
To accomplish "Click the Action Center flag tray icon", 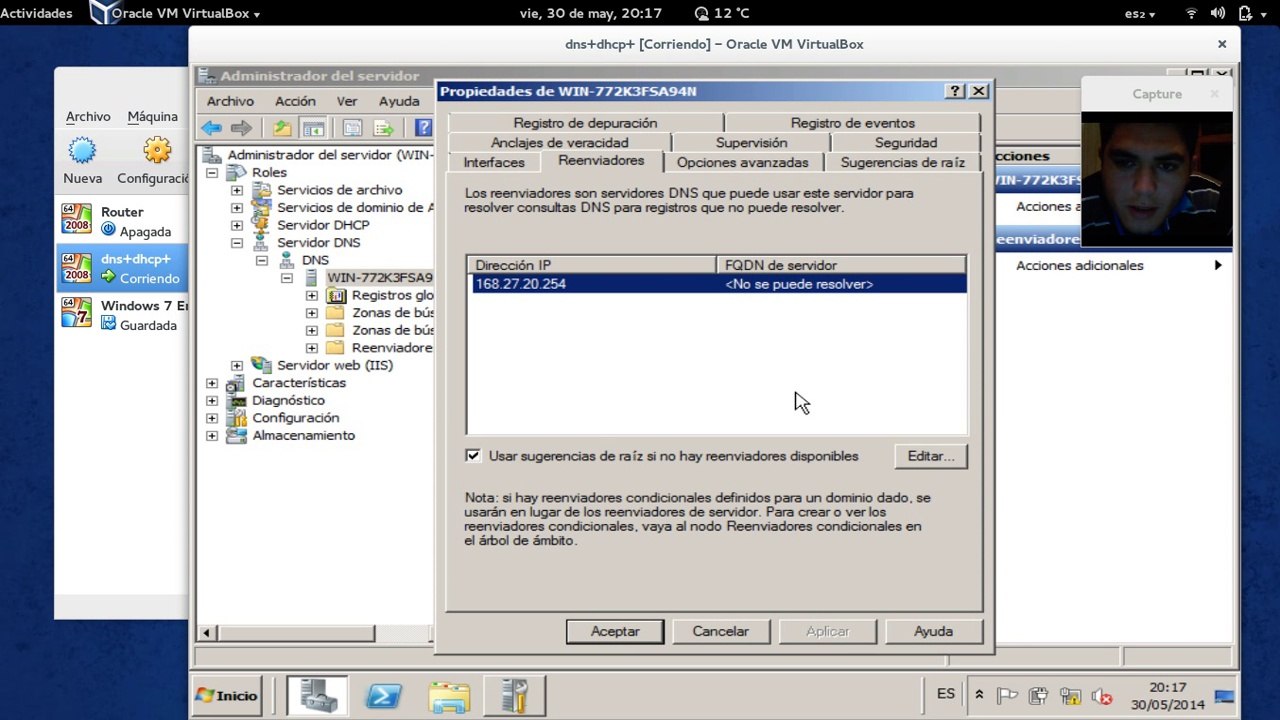I will [1008, 696].
